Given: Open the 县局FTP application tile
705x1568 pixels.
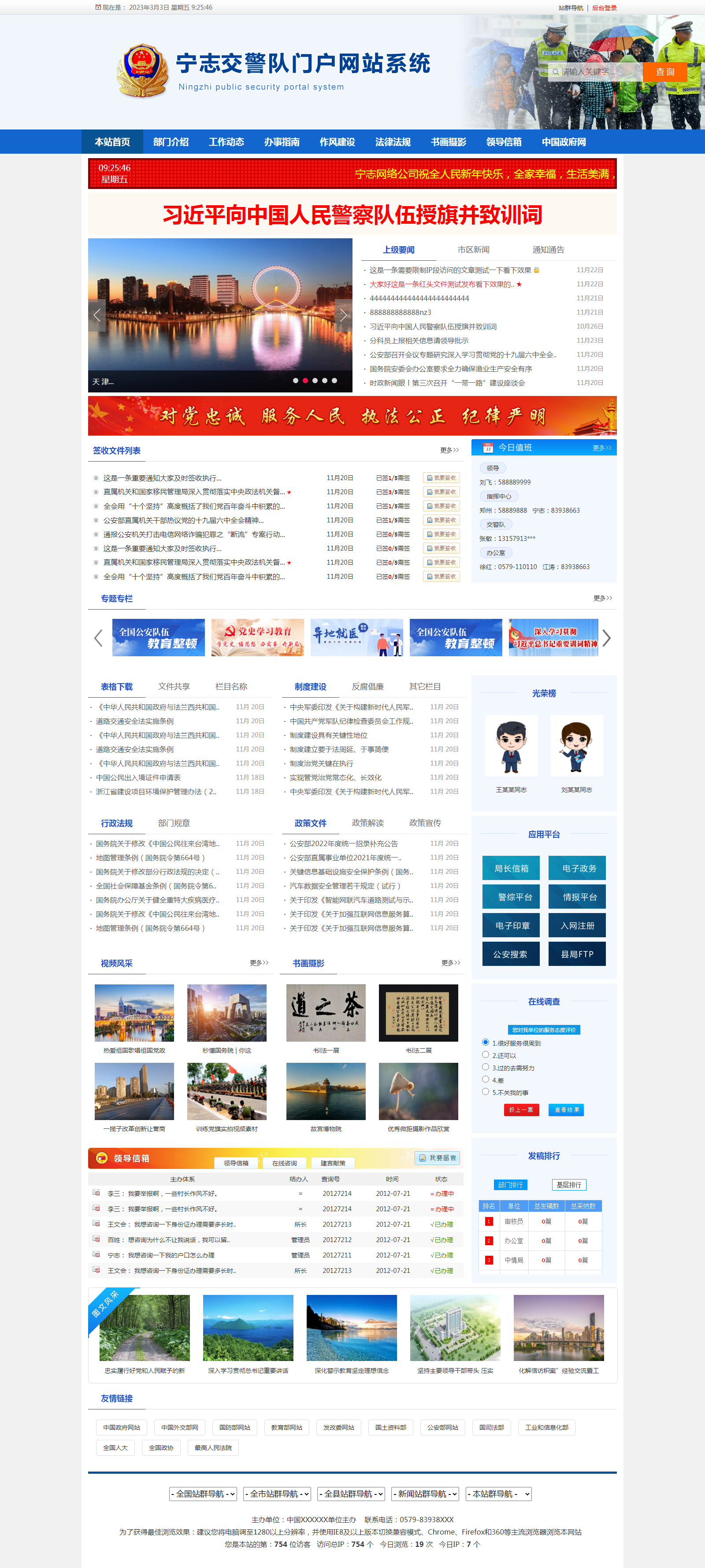Looking at the screenshot, I should [577, 954].
